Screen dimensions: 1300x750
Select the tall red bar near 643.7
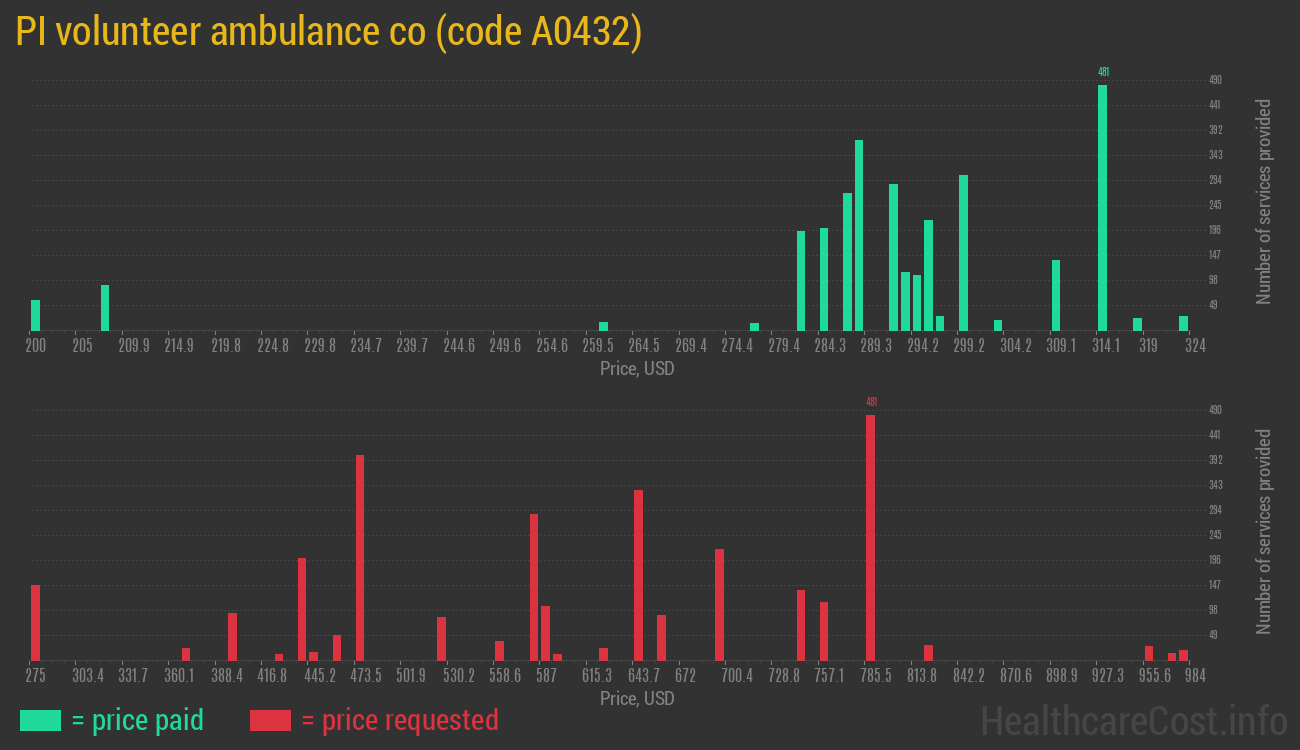(638, 574)
